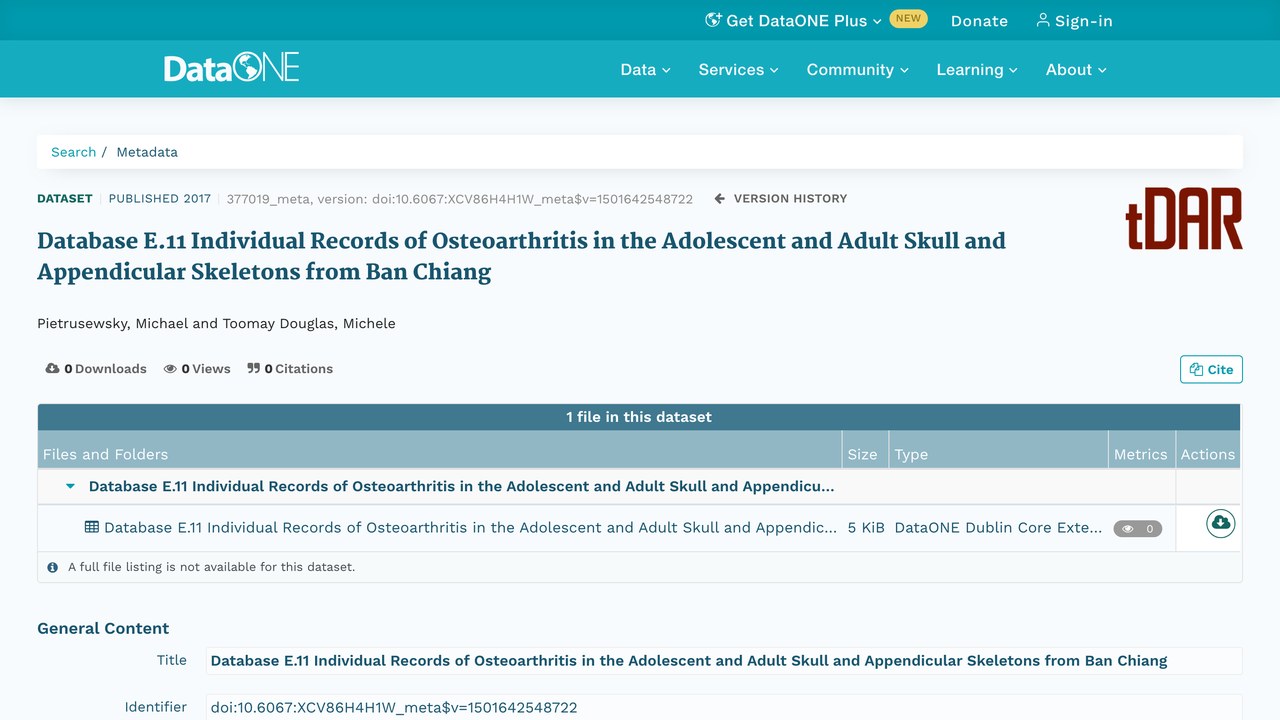
Task: Open the Services dropdown menu
Action: [x=738, y=69]
